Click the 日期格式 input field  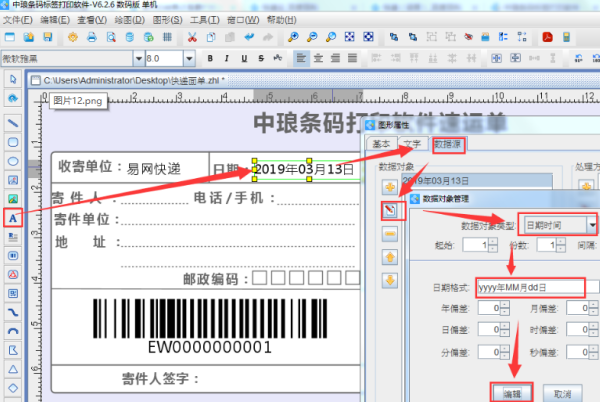coord(530,287)
